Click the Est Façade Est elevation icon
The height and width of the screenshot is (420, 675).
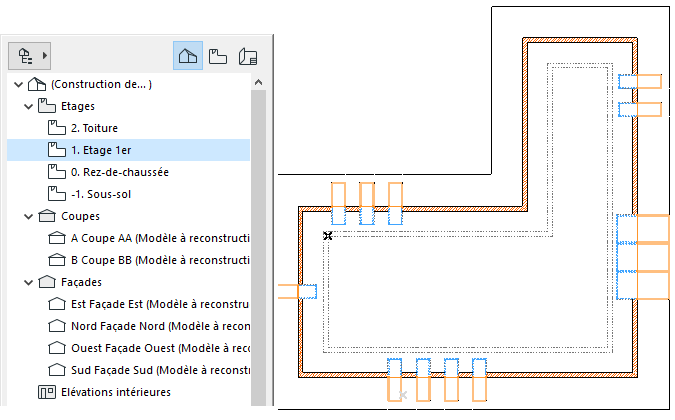click(x=57, y=304)
